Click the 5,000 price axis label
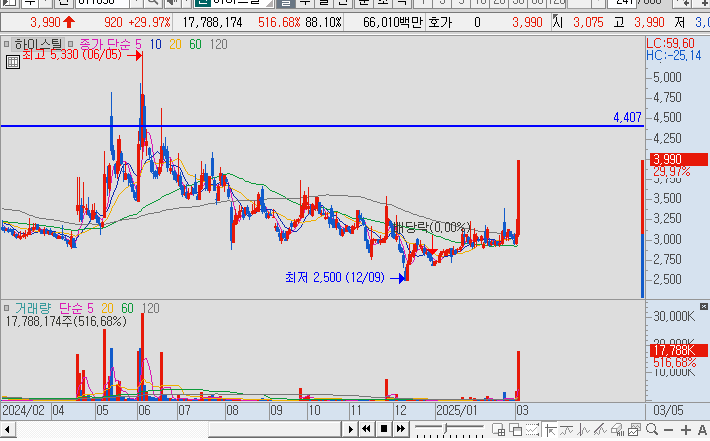Image resolution: width=710 pixels, height=441 pixels. point(667,77)
